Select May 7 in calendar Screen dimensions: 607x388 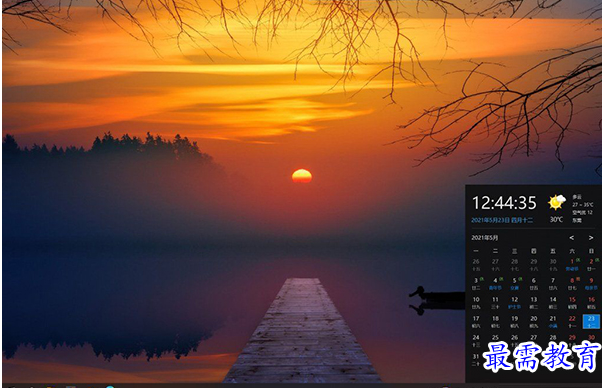[553, 283]
